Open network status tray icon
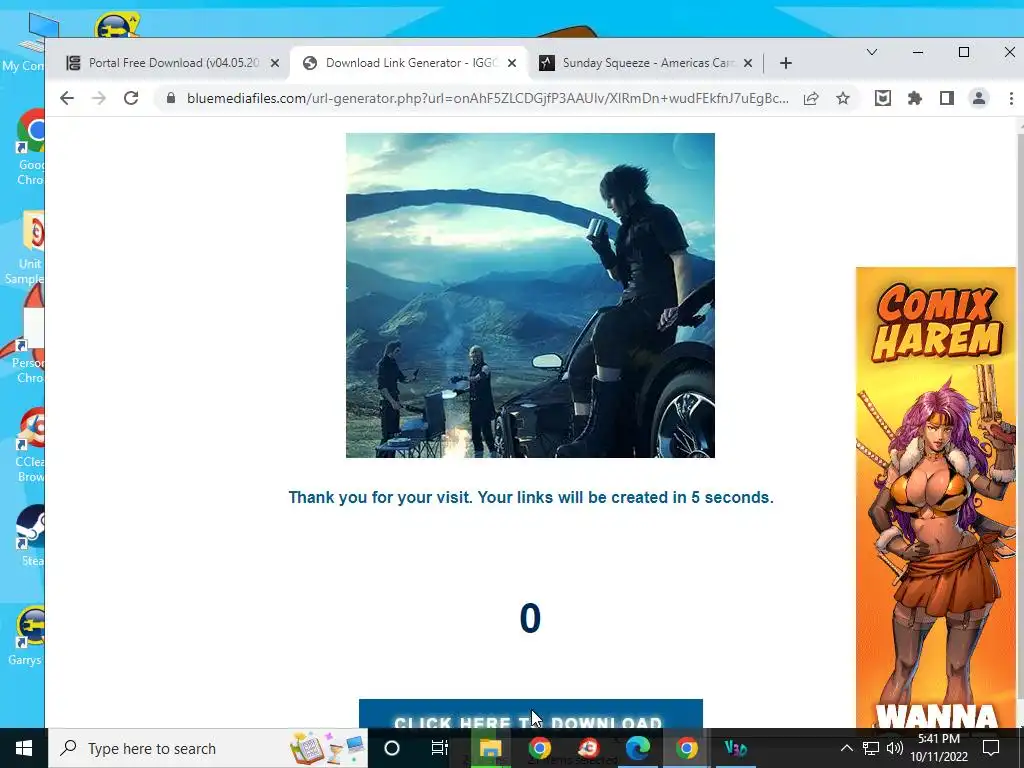Viewport: 1024px width, 768px height. click(871, 748)
